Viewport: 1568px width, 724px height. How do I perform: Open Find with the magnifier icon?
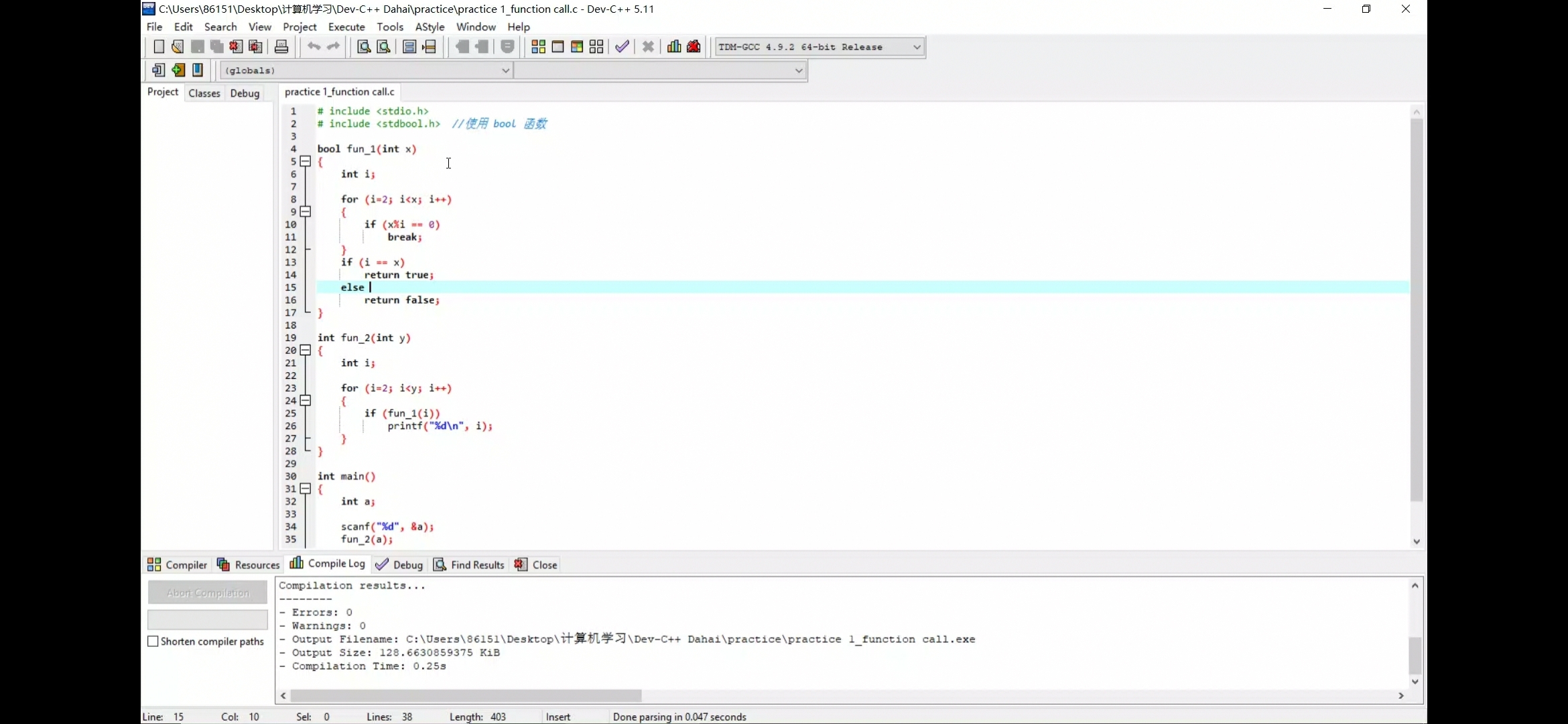[364, 47]
